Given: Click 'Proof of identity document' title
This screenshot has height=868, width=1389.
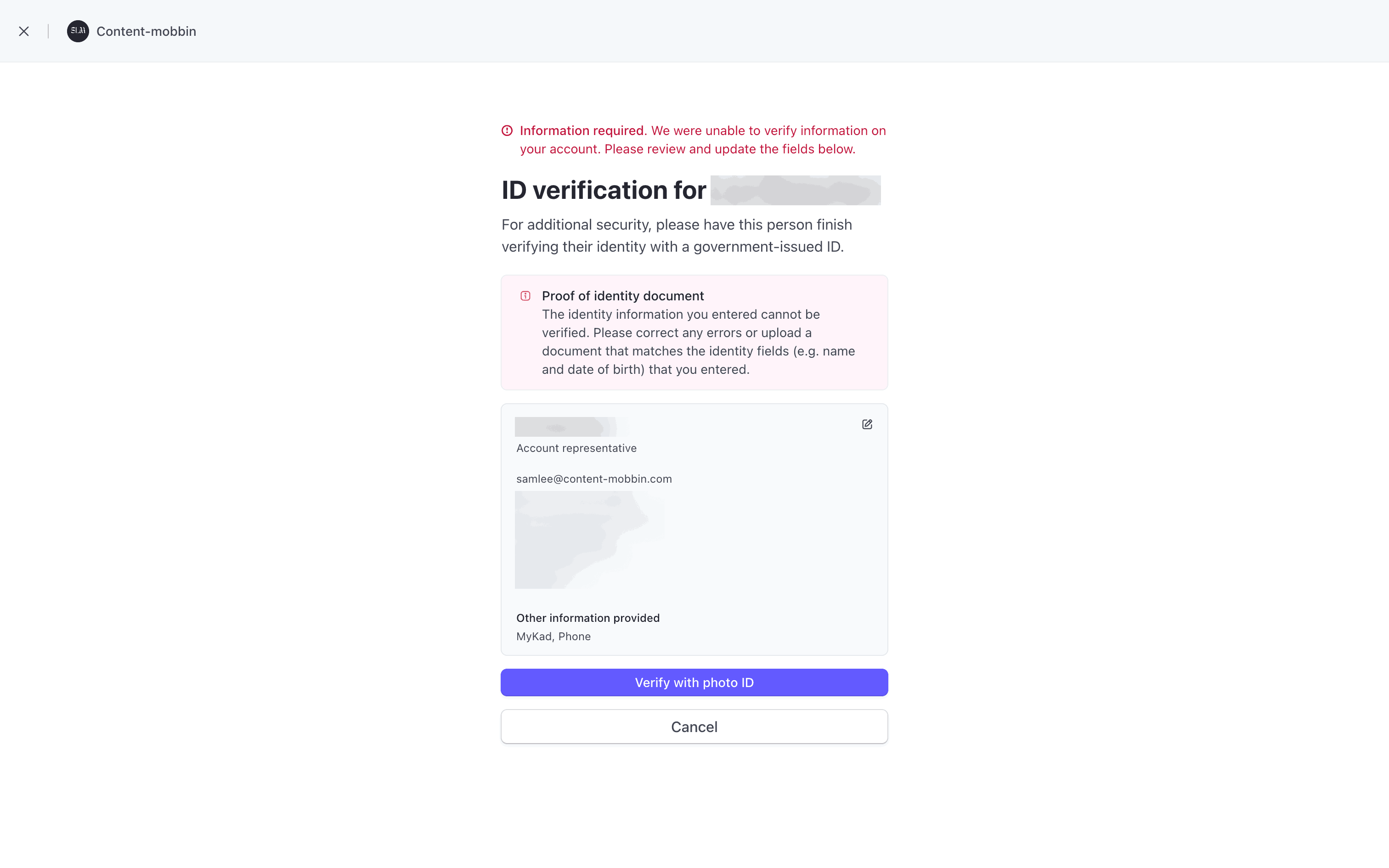Looking at the screenshot, I should 622,296.
